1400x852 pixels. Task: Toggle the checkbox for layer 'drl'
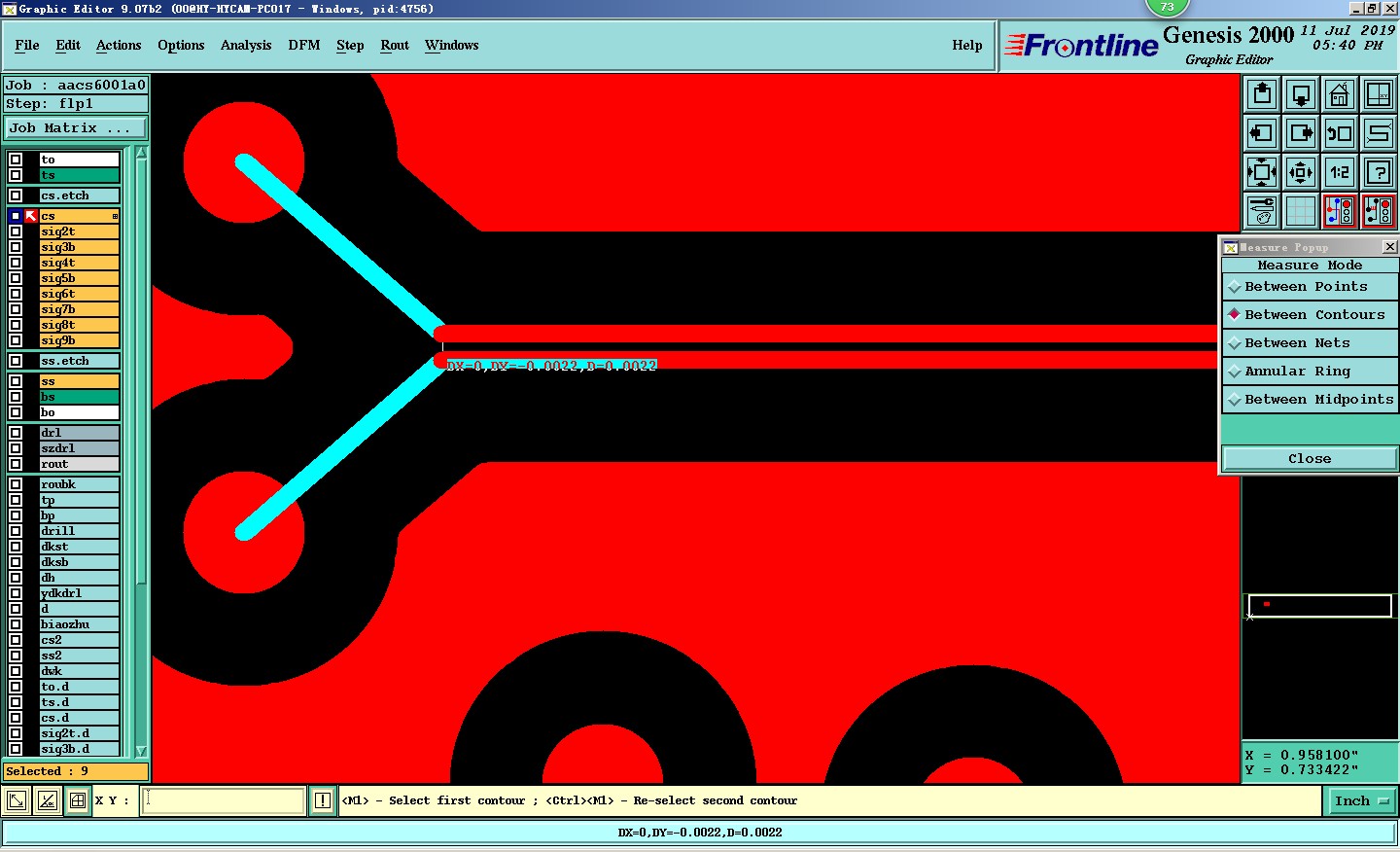pyautogui.click(x=16, y=433)
